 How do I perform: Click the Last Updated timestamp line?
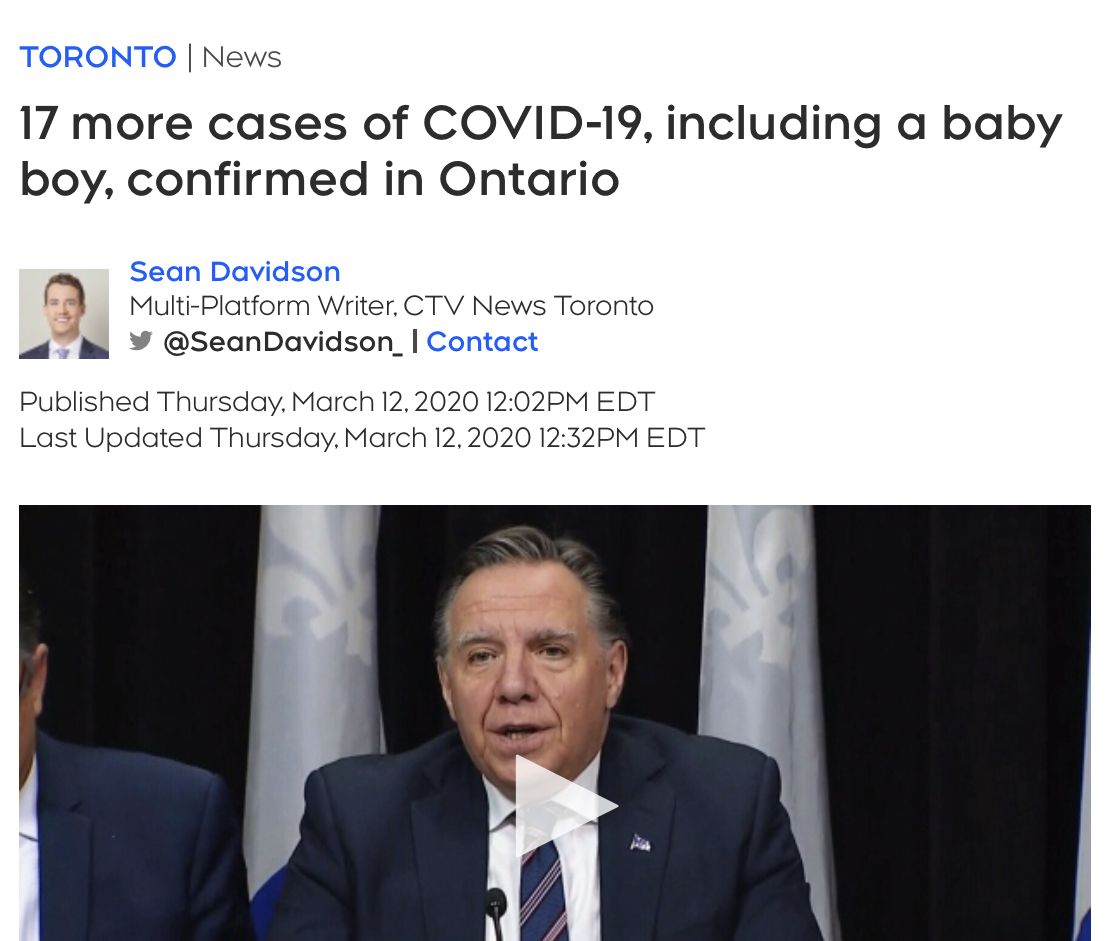click(362, 438)
